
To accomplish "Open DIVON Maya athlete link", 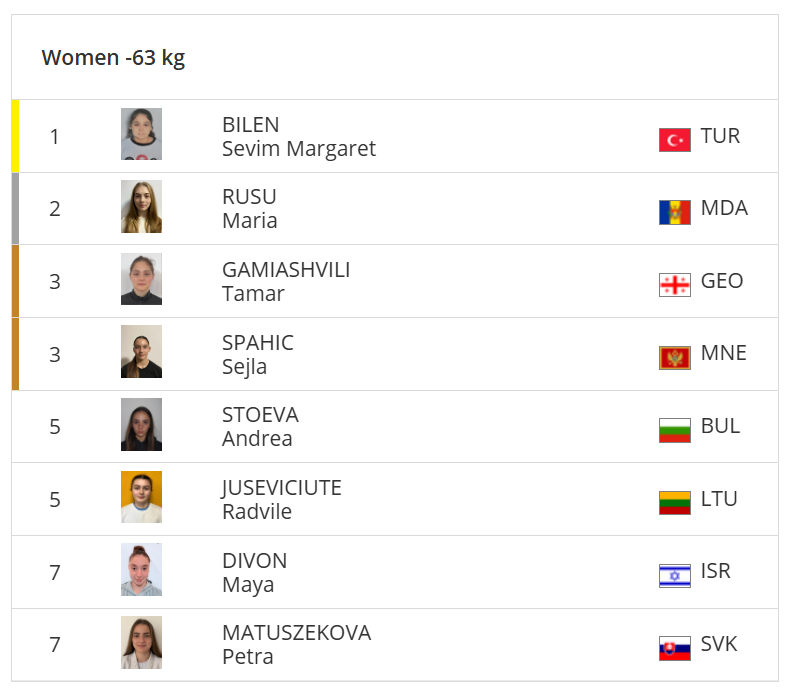I will (x=254, y=572).
